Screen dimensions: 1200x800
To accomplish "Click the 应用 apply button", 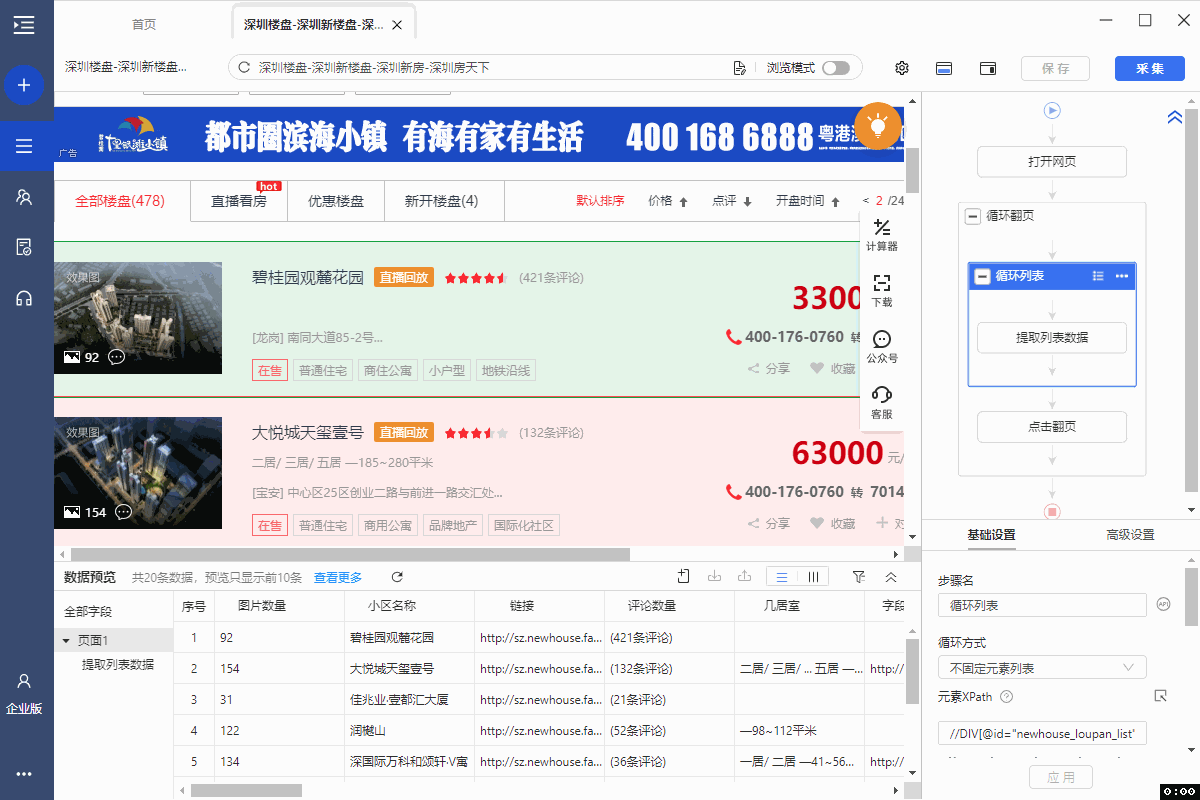I will (x=1061, y=777).
